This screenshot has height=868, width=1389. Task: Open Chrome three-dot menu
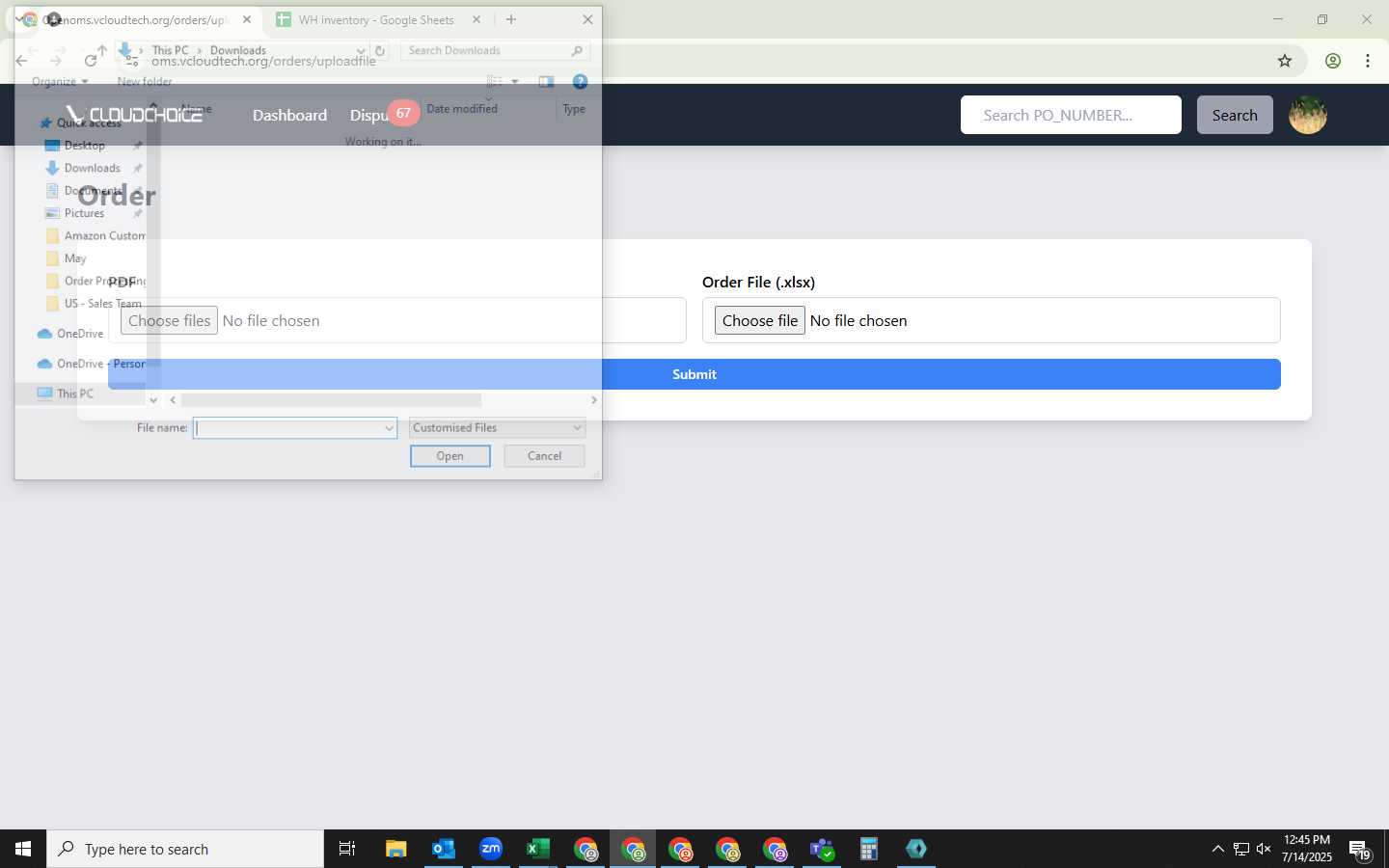1368,61
